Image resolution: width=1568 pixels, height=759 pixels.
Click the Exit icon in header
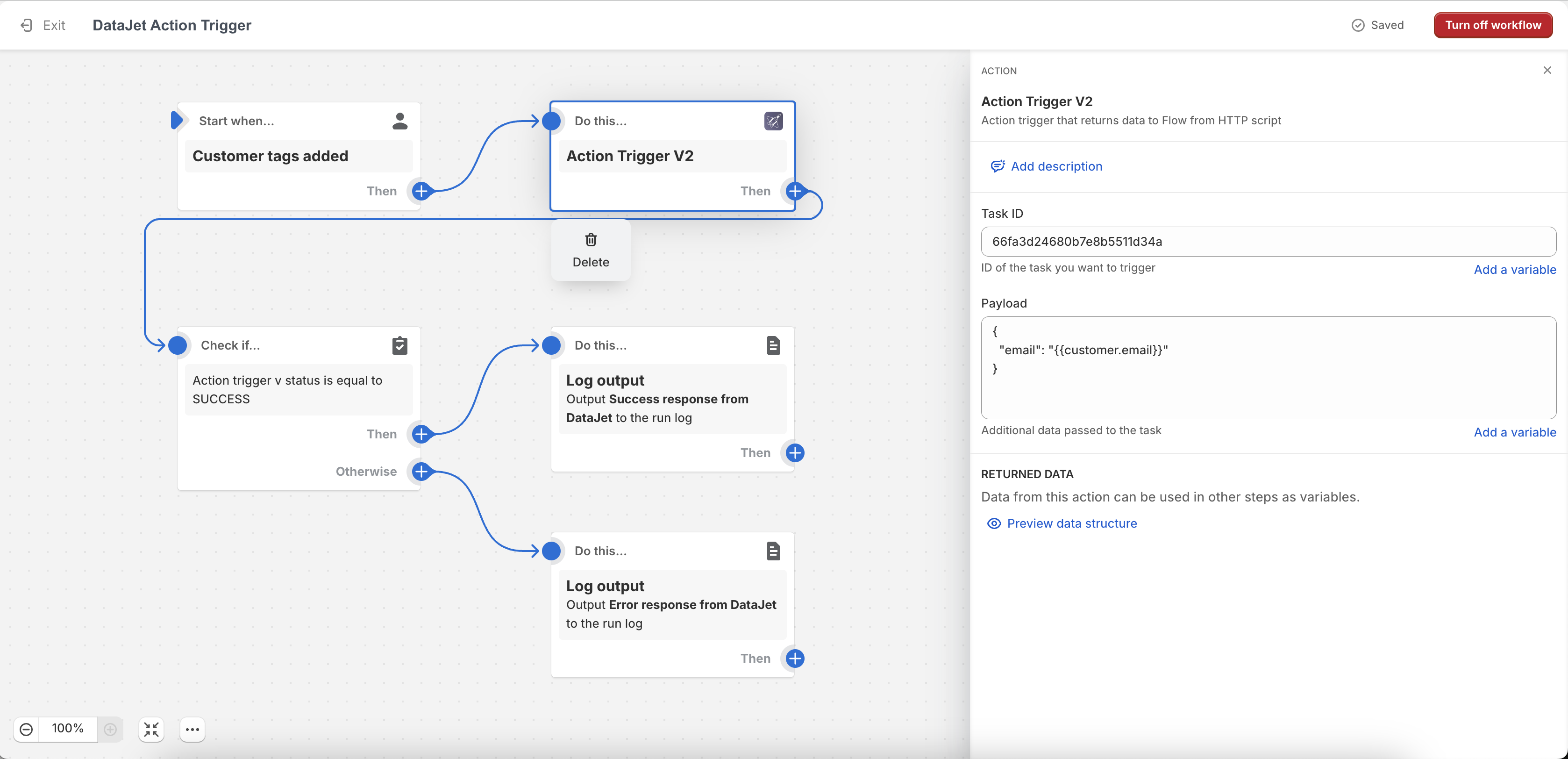(x=26, y=25)
